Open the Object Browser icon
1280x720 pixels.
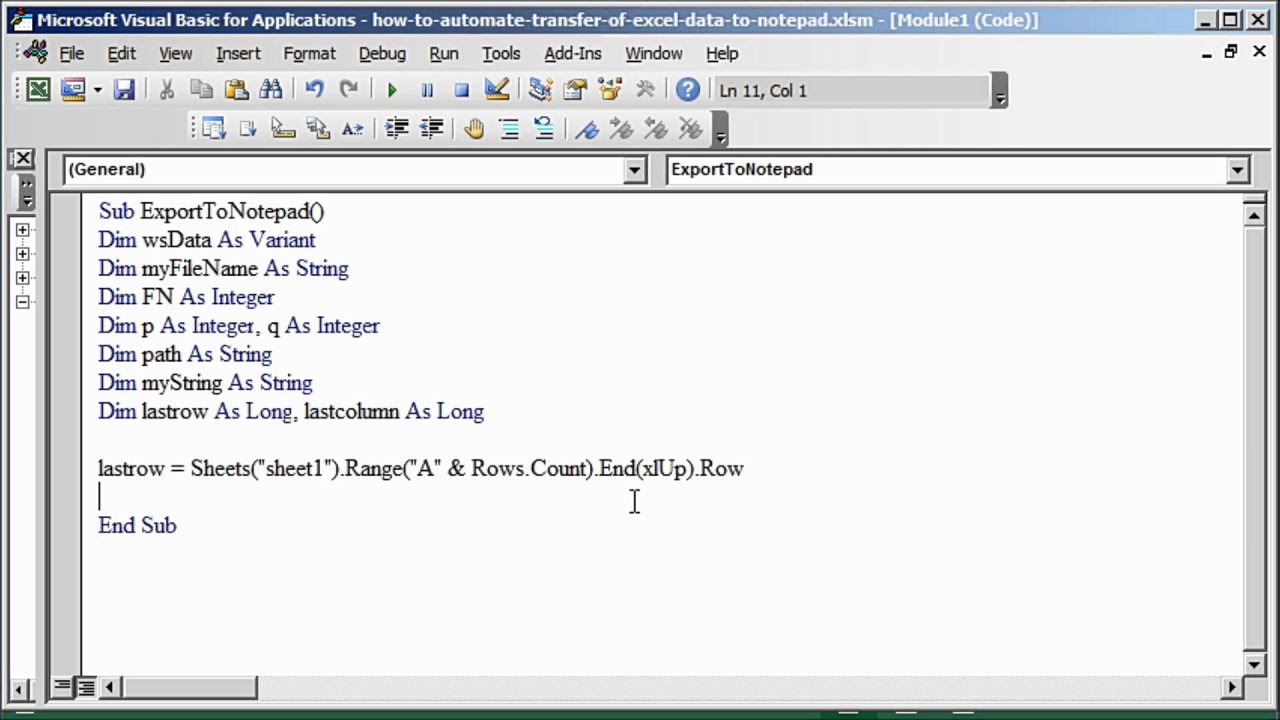click(610, 90)
